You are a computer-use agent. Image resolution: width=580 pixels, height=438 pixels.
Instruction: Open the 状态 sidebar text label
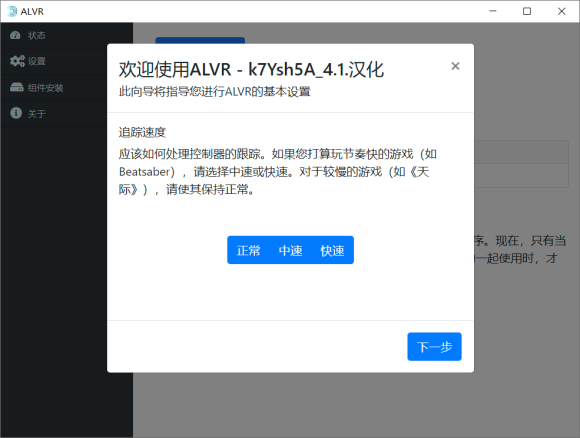pos(37,36)
